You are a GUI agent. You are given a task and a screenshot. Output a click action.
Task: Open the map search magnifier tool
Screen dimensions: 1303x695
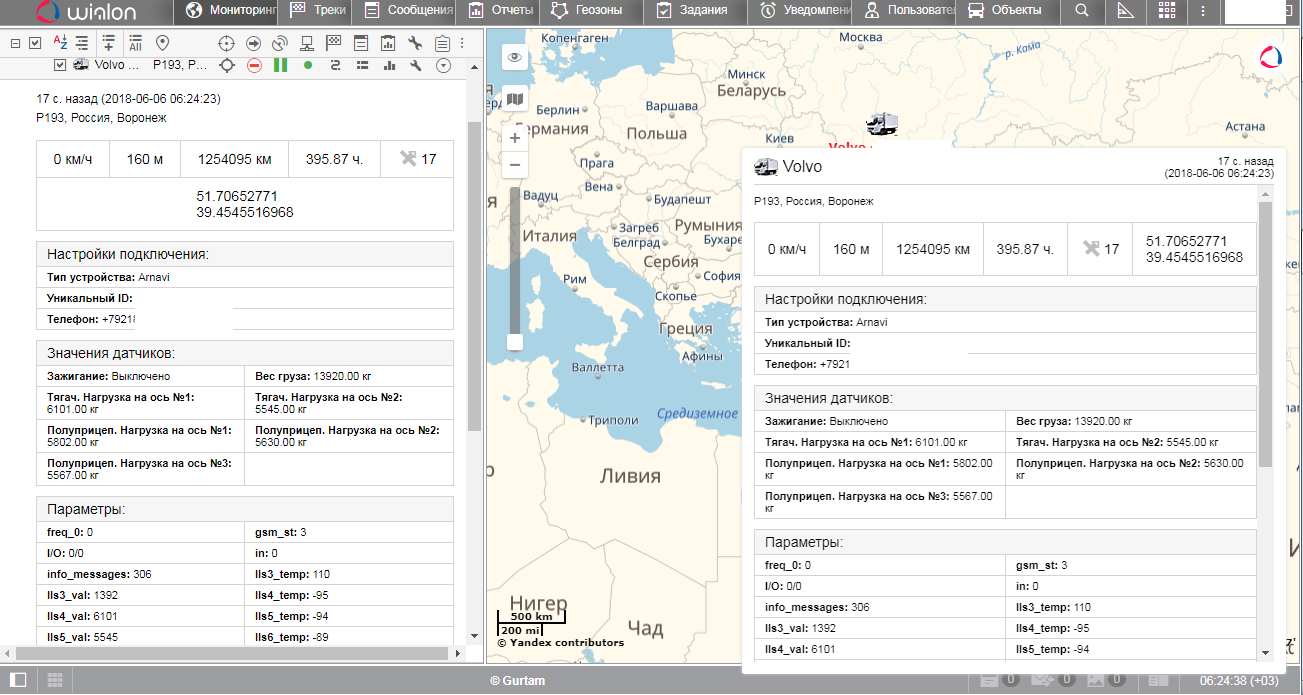(1081, 11)
